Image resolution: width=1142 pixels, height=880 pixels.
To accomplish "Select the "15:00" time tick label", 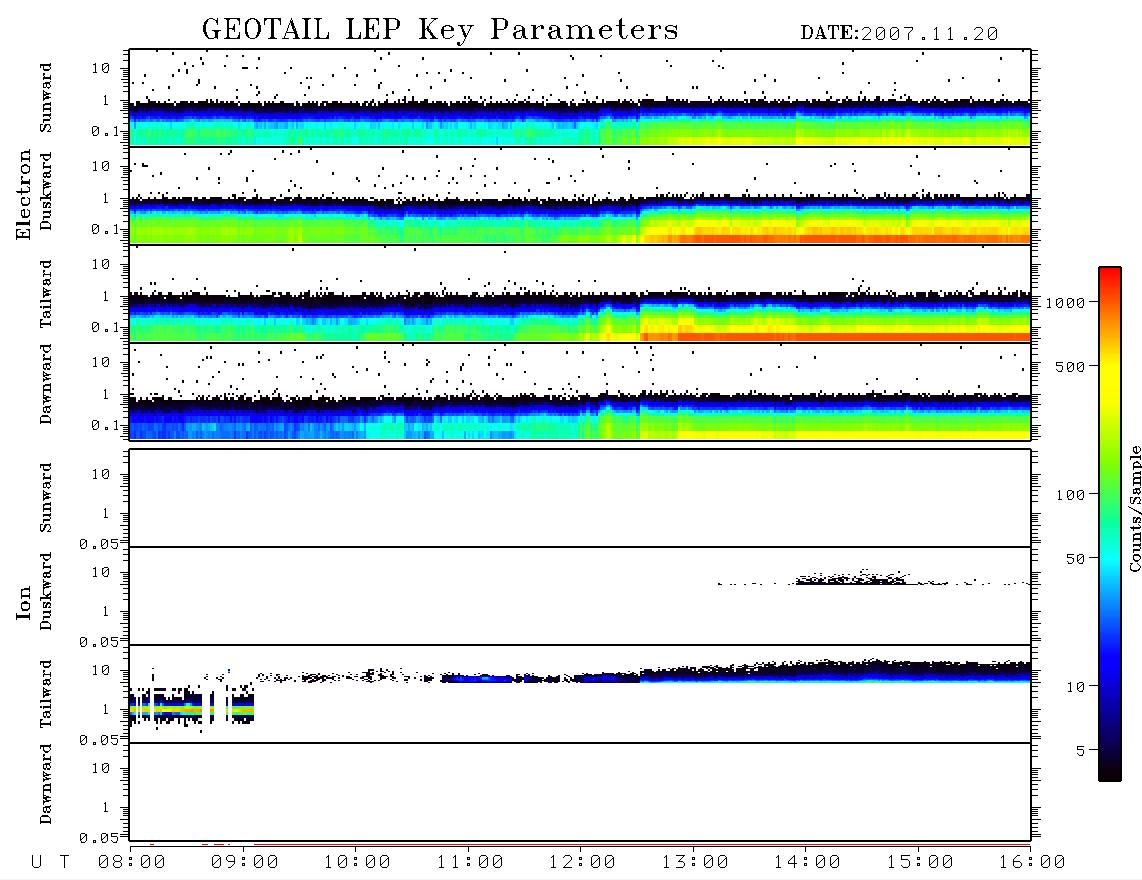I will [x=920, y=863].
